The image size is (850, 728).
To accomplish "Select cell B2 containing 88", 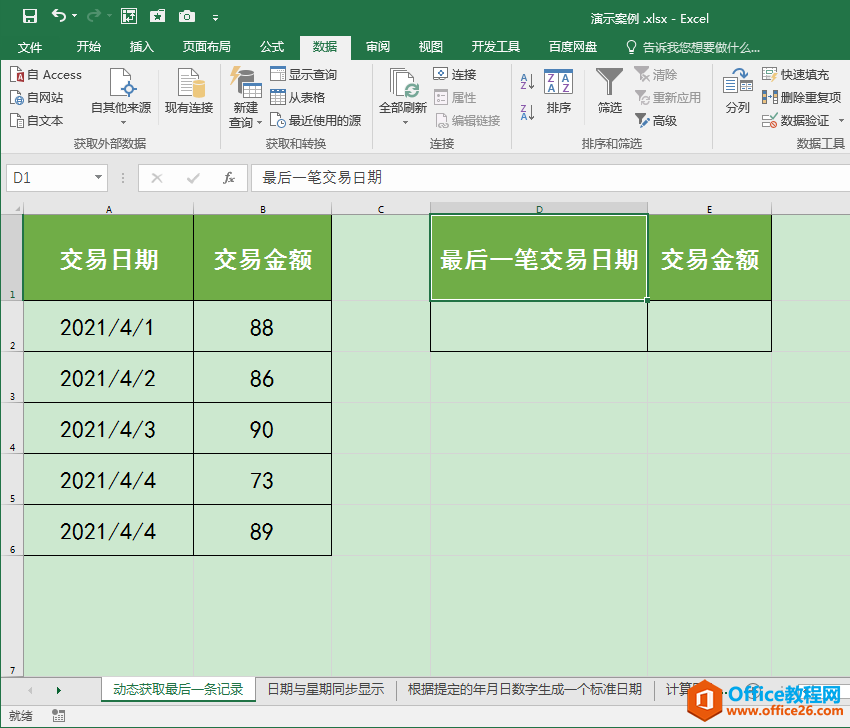I will (x=262, y=327).
